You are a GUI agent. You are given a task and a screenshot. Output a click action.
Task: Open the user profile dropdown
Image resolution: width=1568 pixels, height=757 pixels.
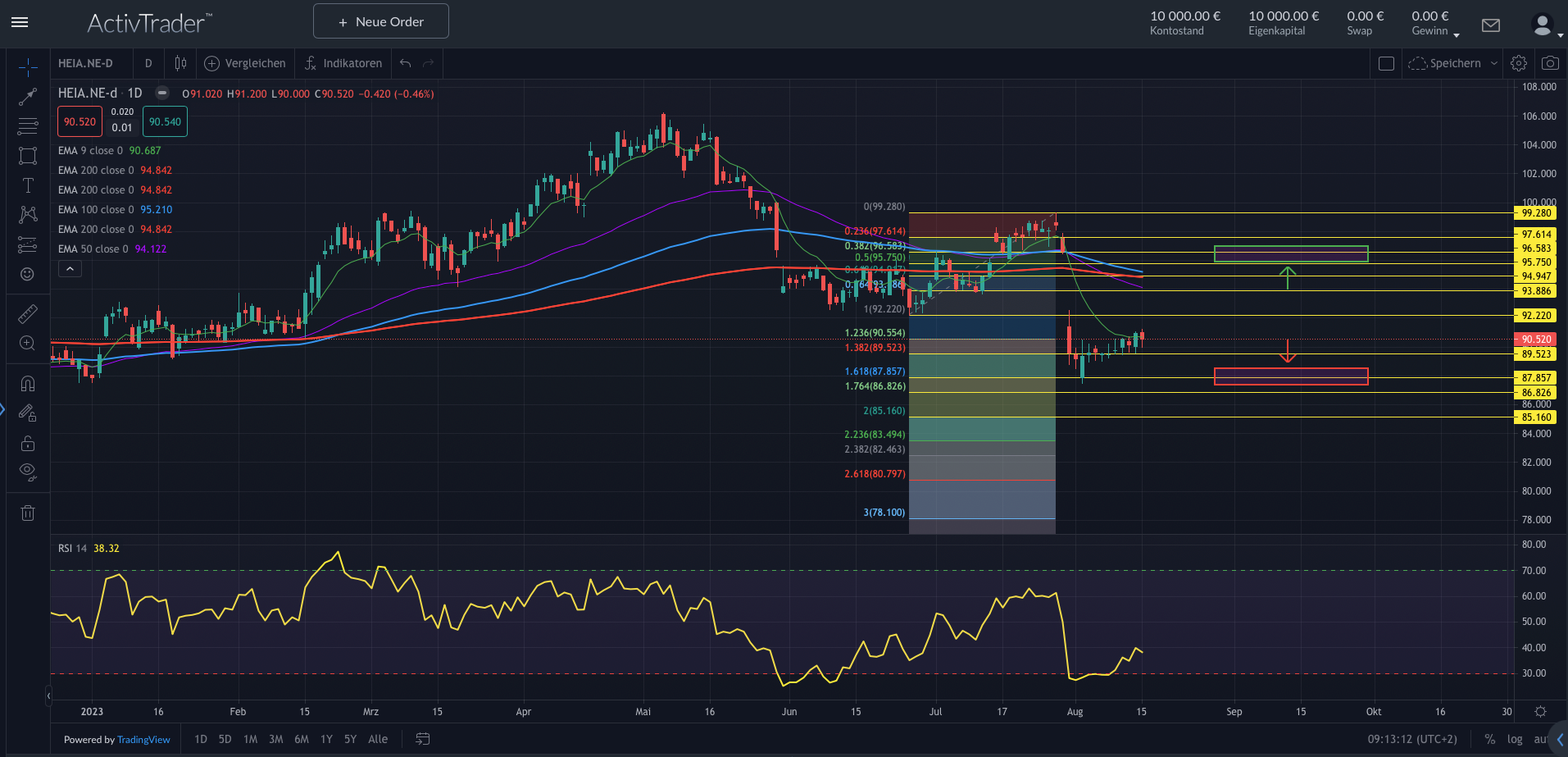point(1546,25)
